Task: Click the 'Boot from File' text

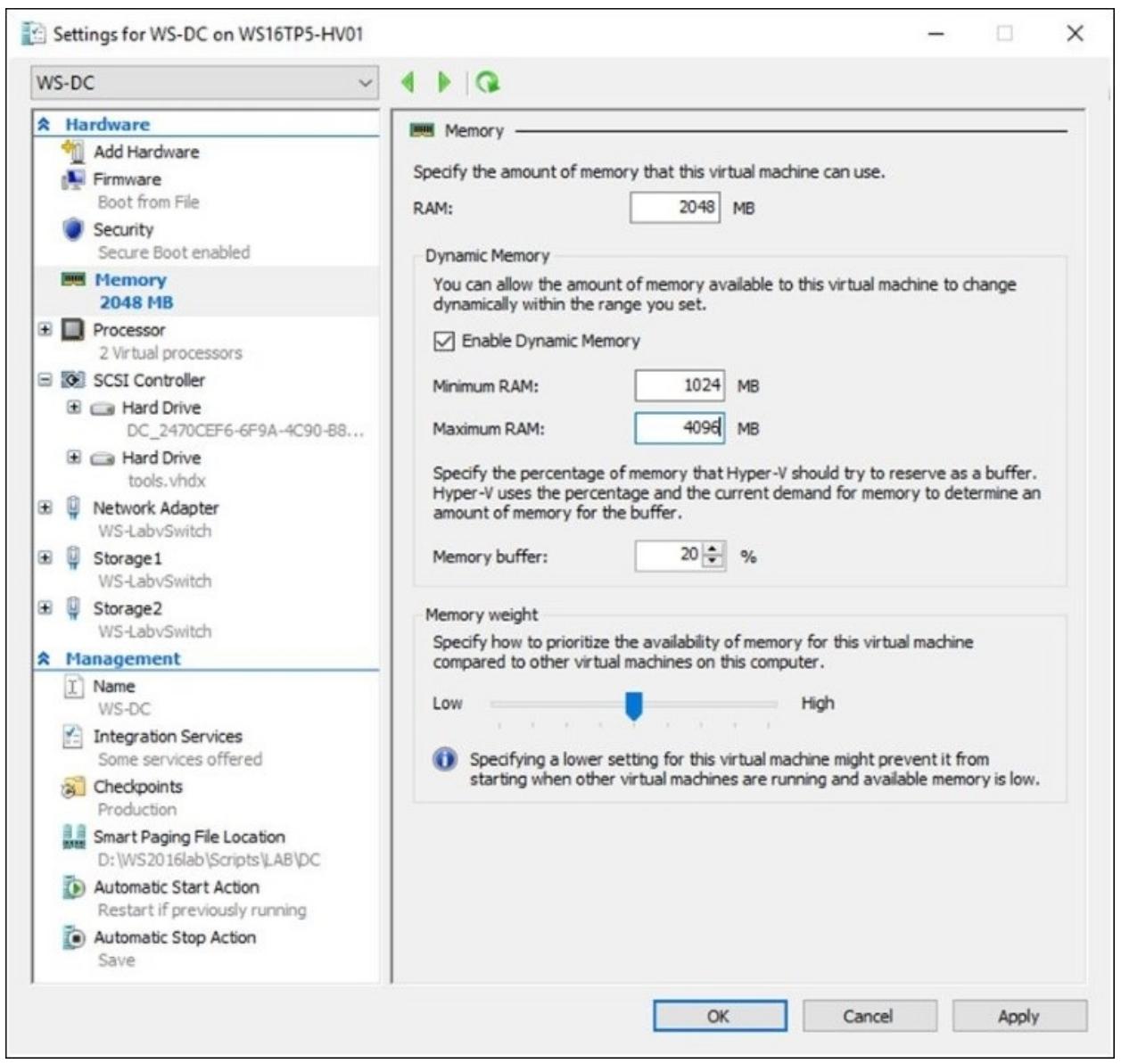Action: 148,202
